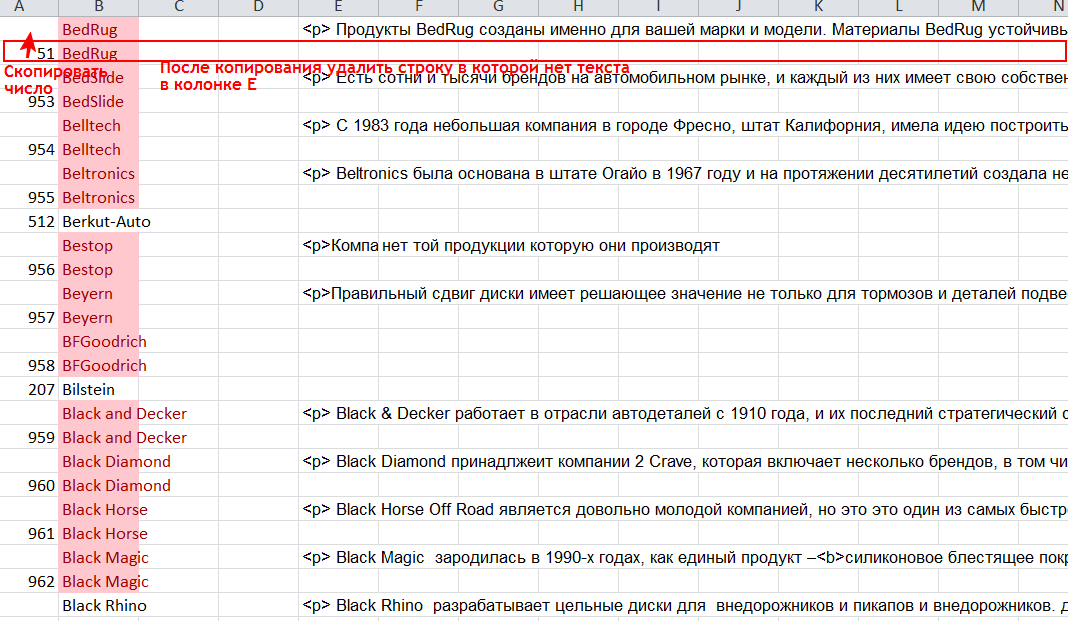Select Bestop name cell beside 'Компа нет той' text
Viewport: 1068px width, 621px height.
click(99, 245)
